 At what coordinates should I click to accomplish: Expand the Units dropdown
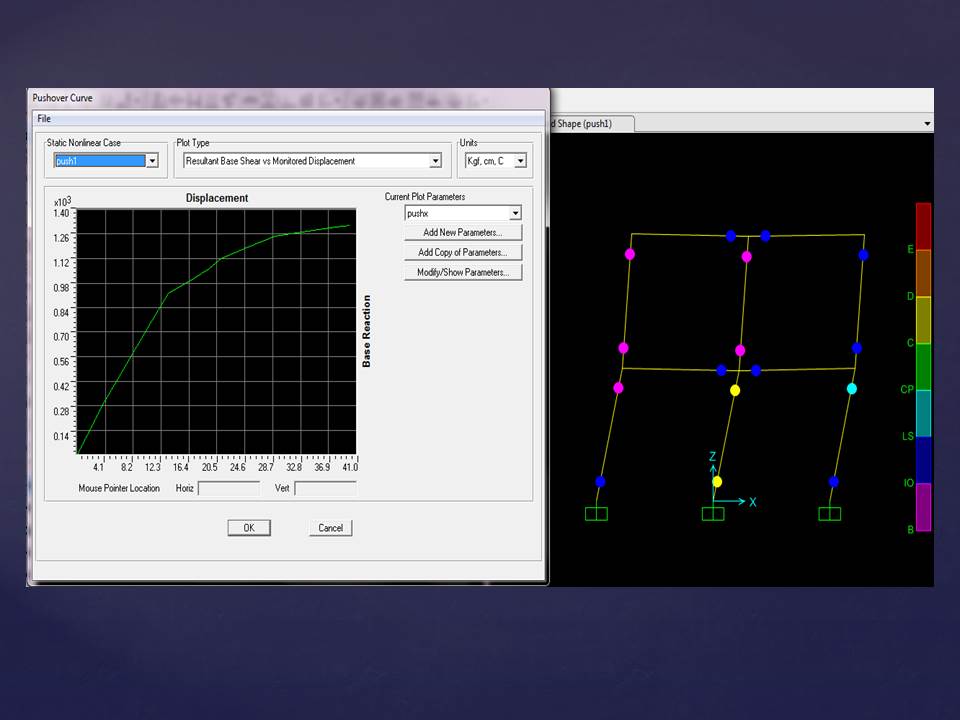point(520,161)
